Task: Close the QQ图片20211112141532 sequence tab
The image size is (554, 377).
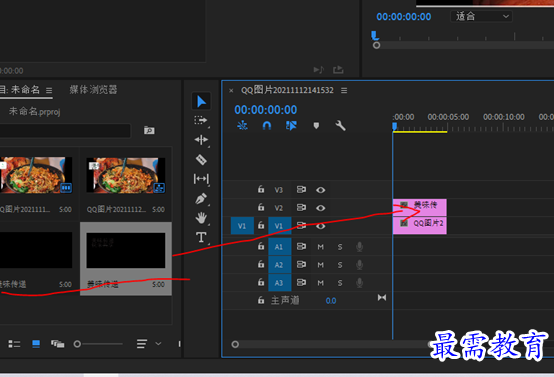Action: pos(231,90)
